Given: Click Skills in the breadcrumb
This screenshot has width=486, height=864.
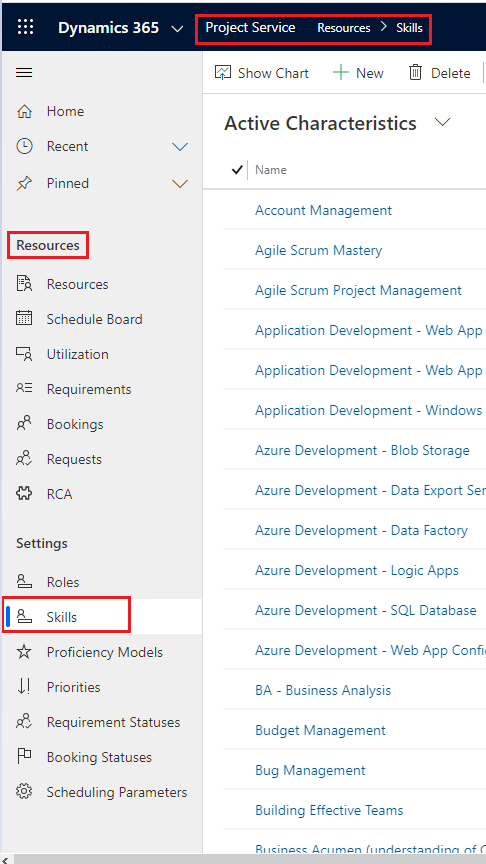Looking at the screenshot, I should click(x=409, y=28).
